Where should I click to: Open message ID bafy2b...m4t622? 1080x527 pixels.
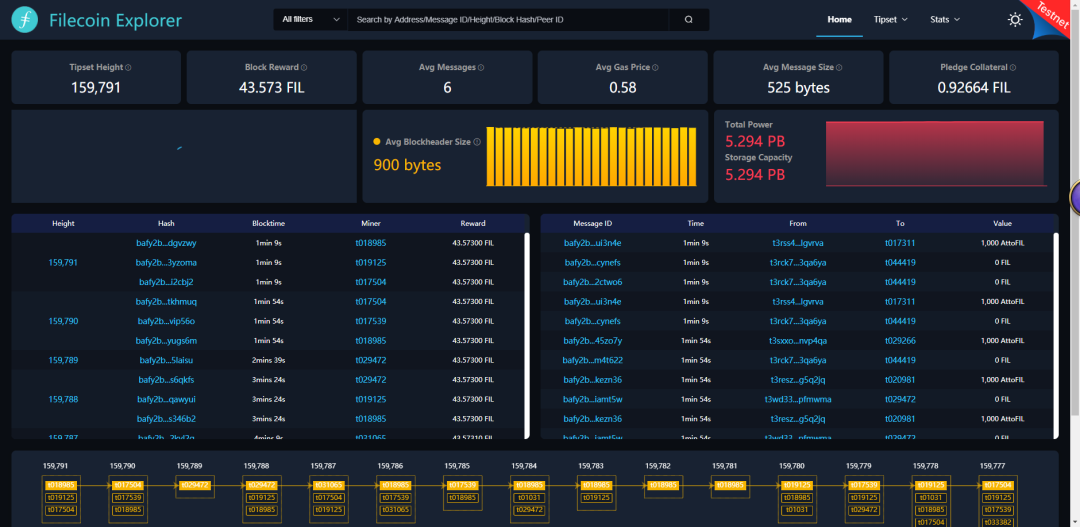[x=592, y=360]
